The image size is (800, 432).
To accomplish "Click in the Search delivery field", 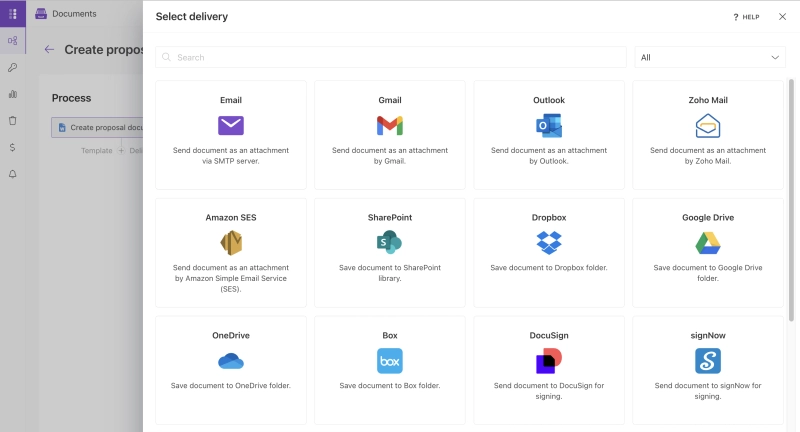I will 391,57.
